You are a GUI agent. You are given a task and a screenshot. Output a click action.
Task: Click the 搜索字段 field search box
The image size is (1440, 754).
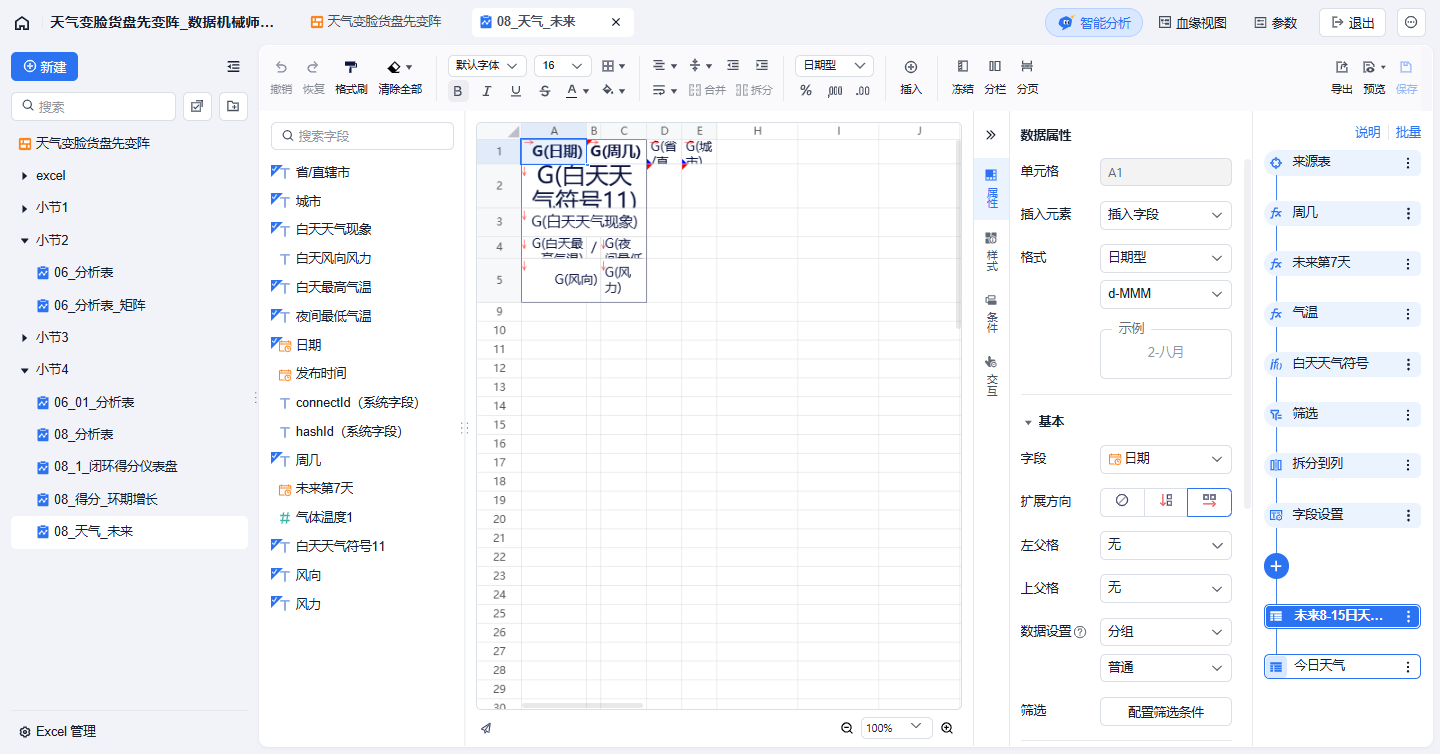click(x=362, y=136)
